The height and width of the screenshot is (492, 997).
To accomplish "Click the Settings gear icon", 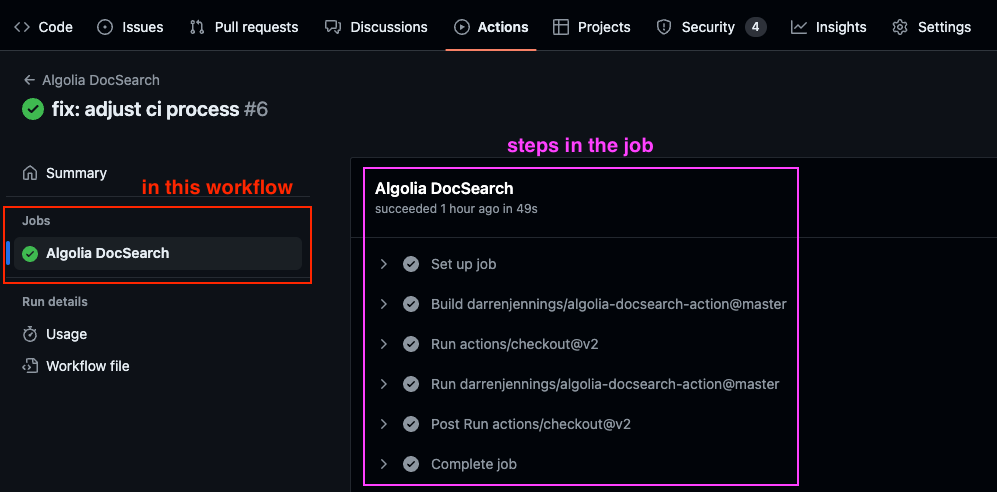I will [900, 27].
